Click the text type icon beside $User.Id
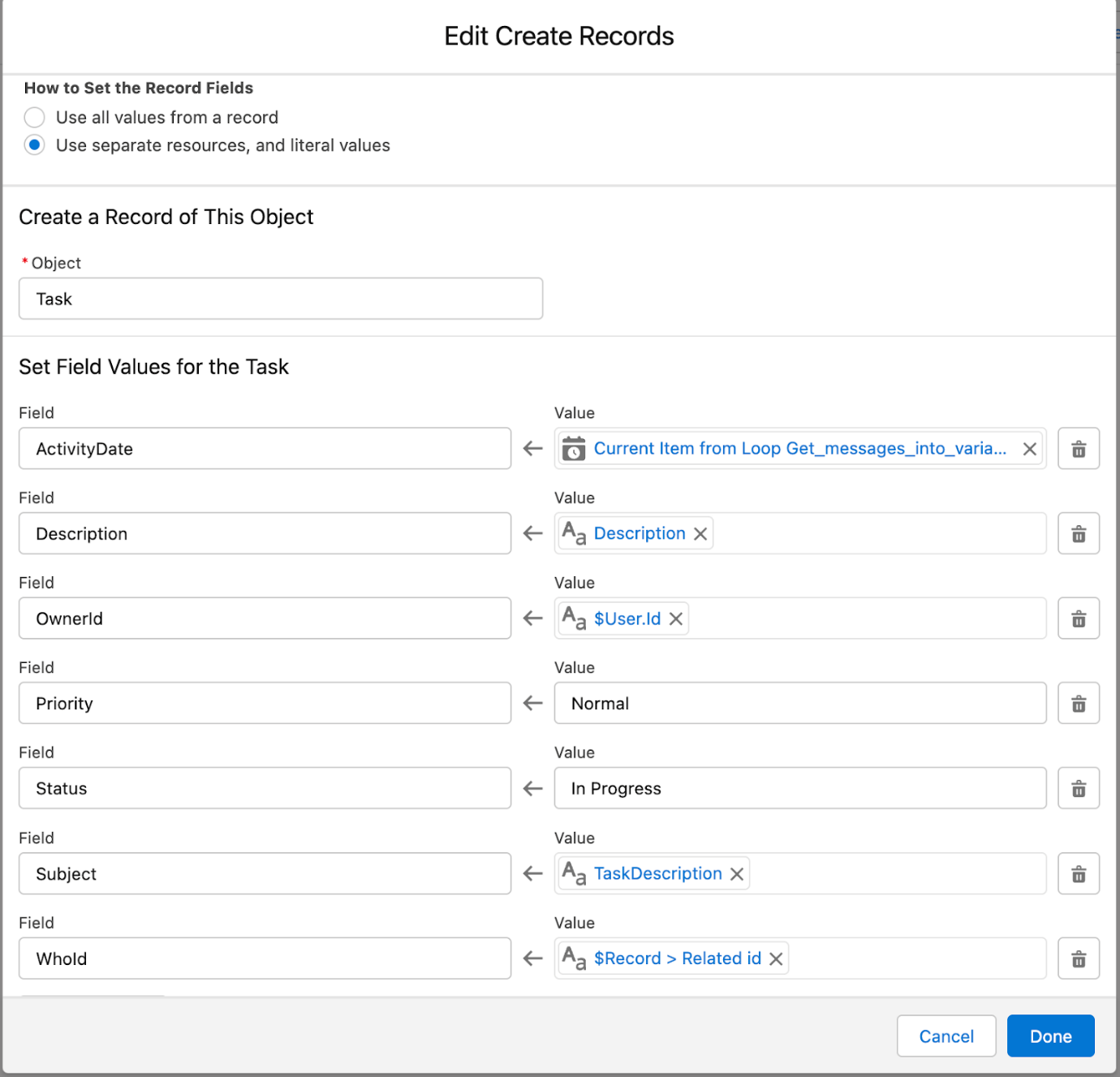 (574, 619)
